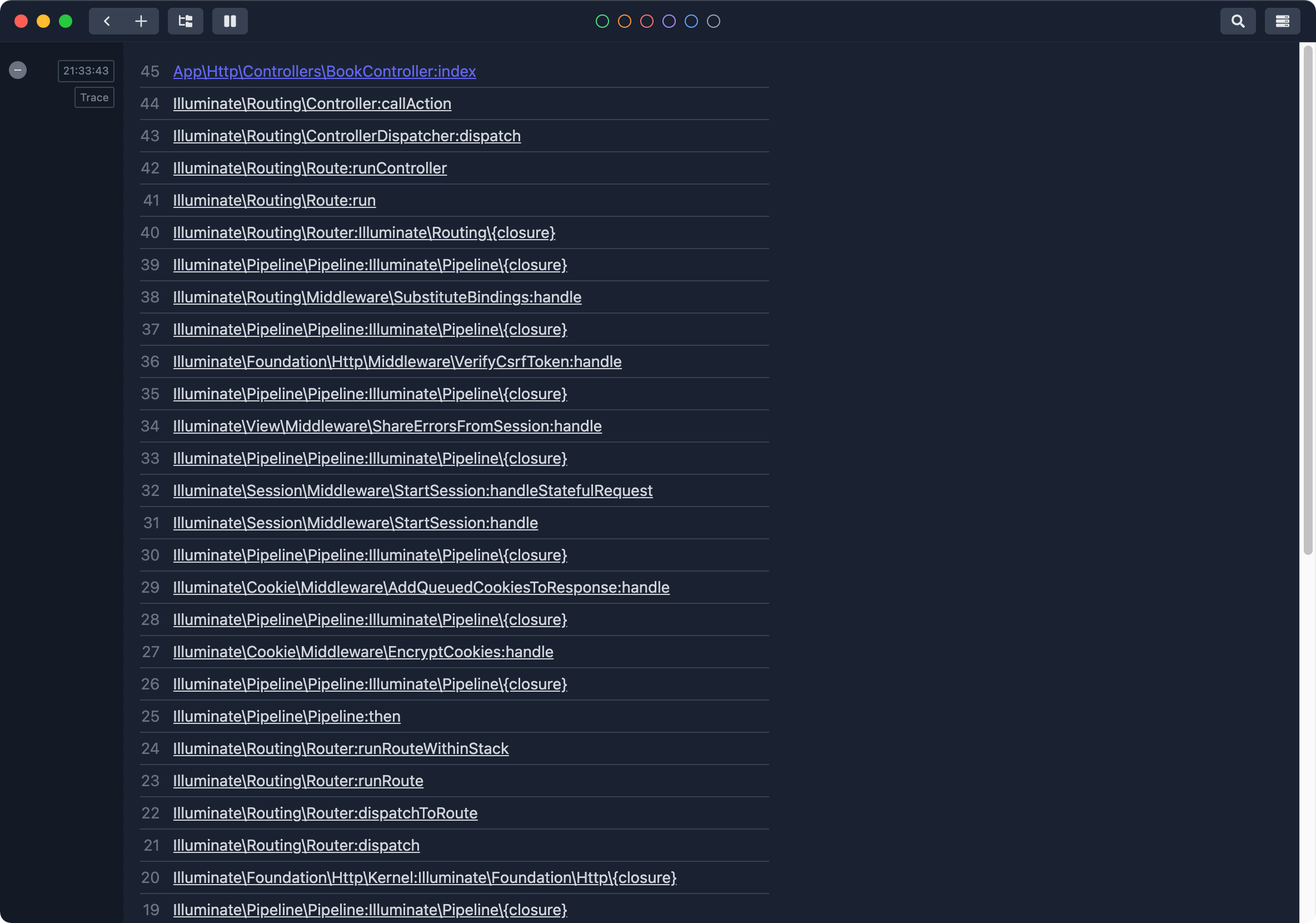Click the tree view icon in the toolbar
This screenshot has height=923, width=1316.
click(x=185, y=21)
